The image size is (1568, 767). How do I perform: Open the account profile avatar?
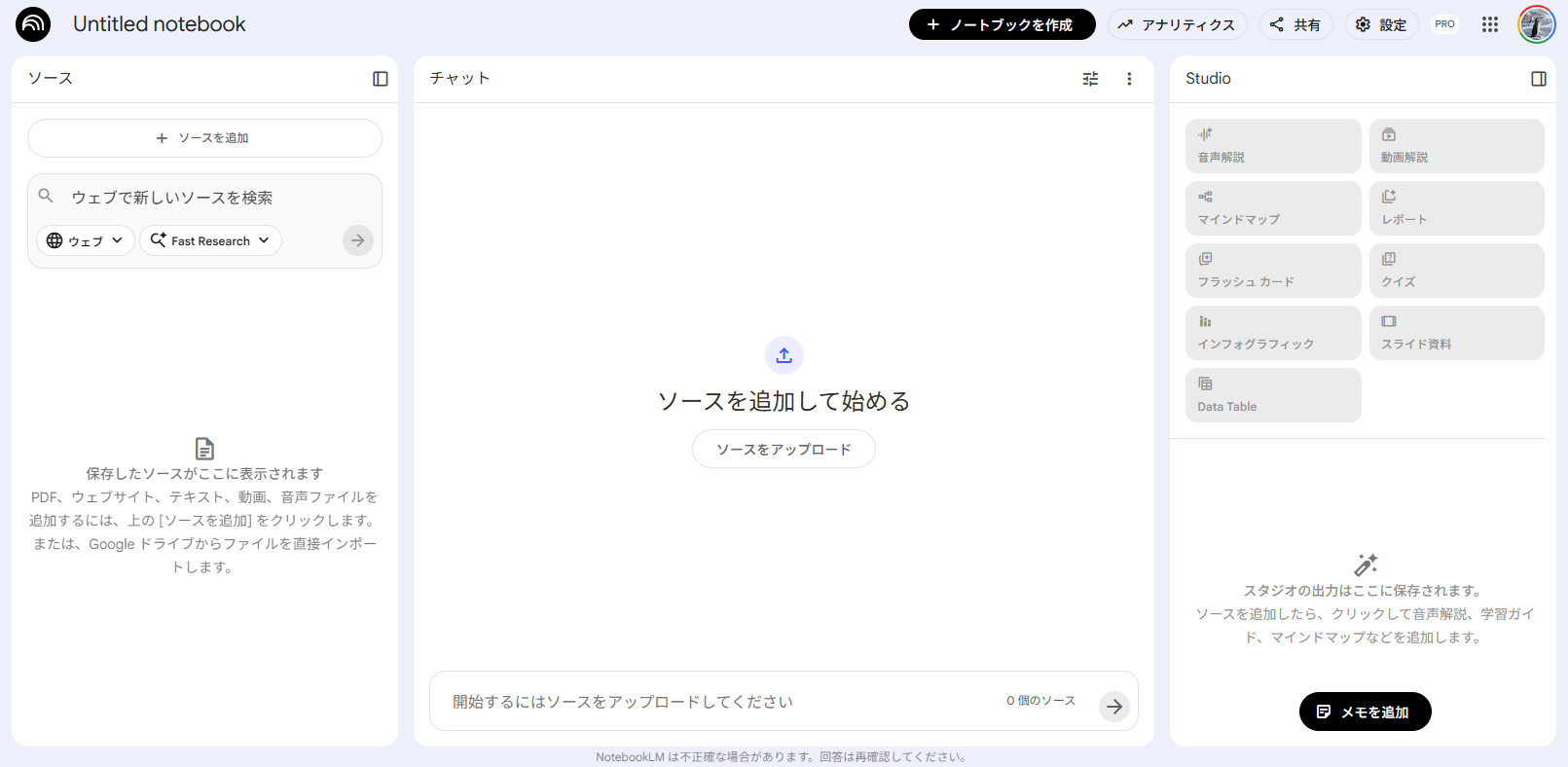pyautogui.click(x=1537, y=24)
